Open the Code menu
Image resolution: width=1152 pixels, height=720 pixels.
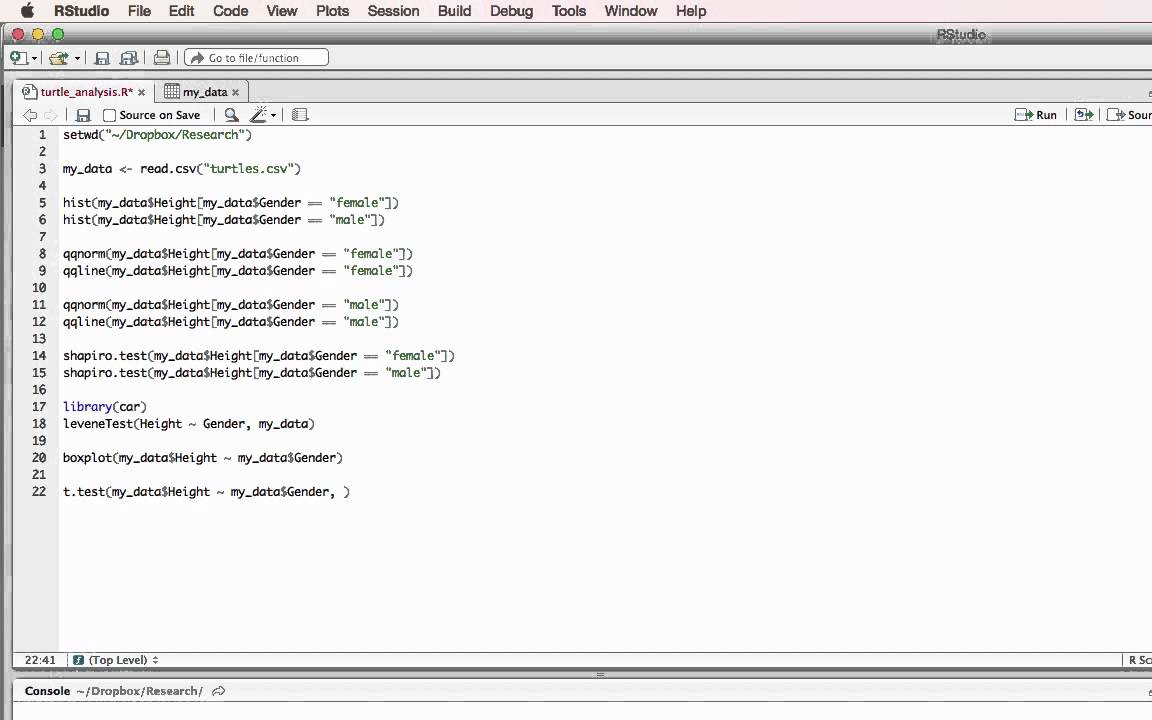coord(231,11)
